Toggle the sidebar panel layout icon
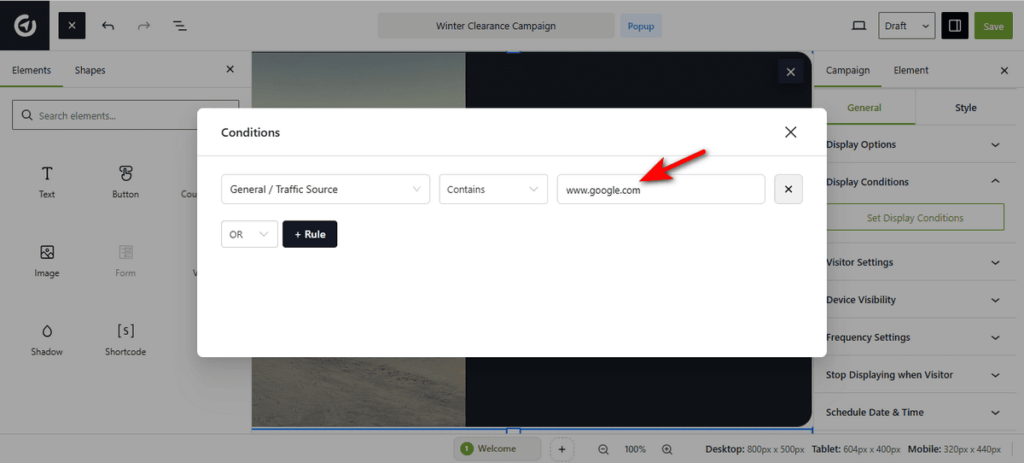Screen dimensions: 1024x463 pos(955,26)
